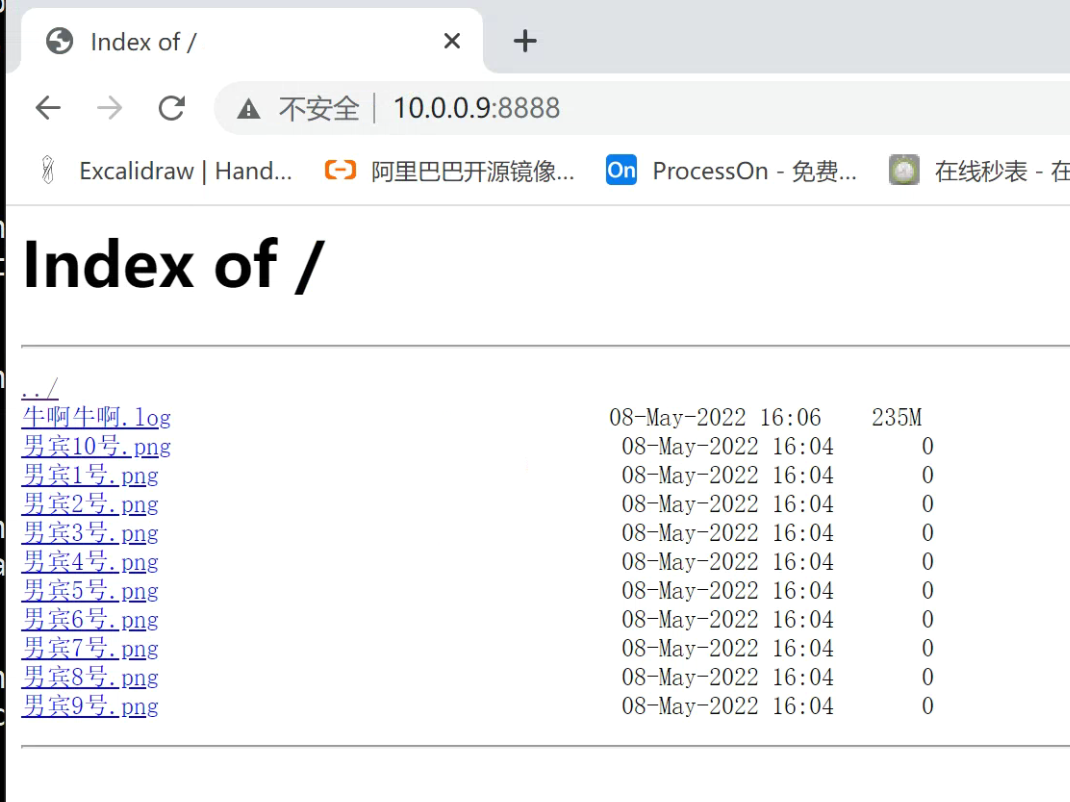
Task: Click the browser Back navigation arrow
Action: point(47,107)
